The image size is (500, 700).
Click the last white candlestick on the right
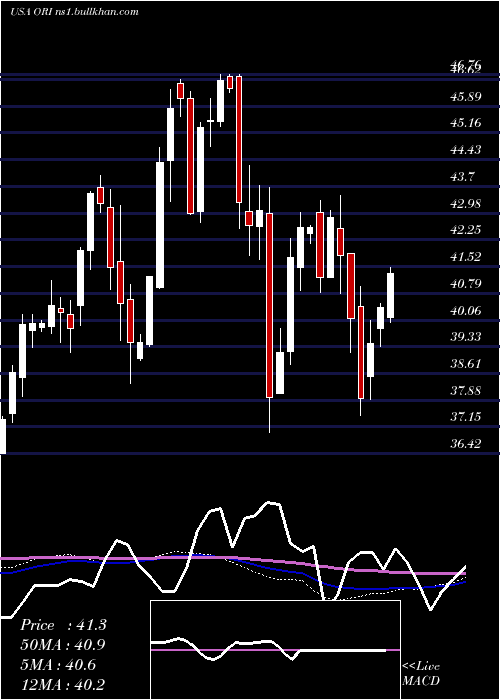[x=391, y=295]
